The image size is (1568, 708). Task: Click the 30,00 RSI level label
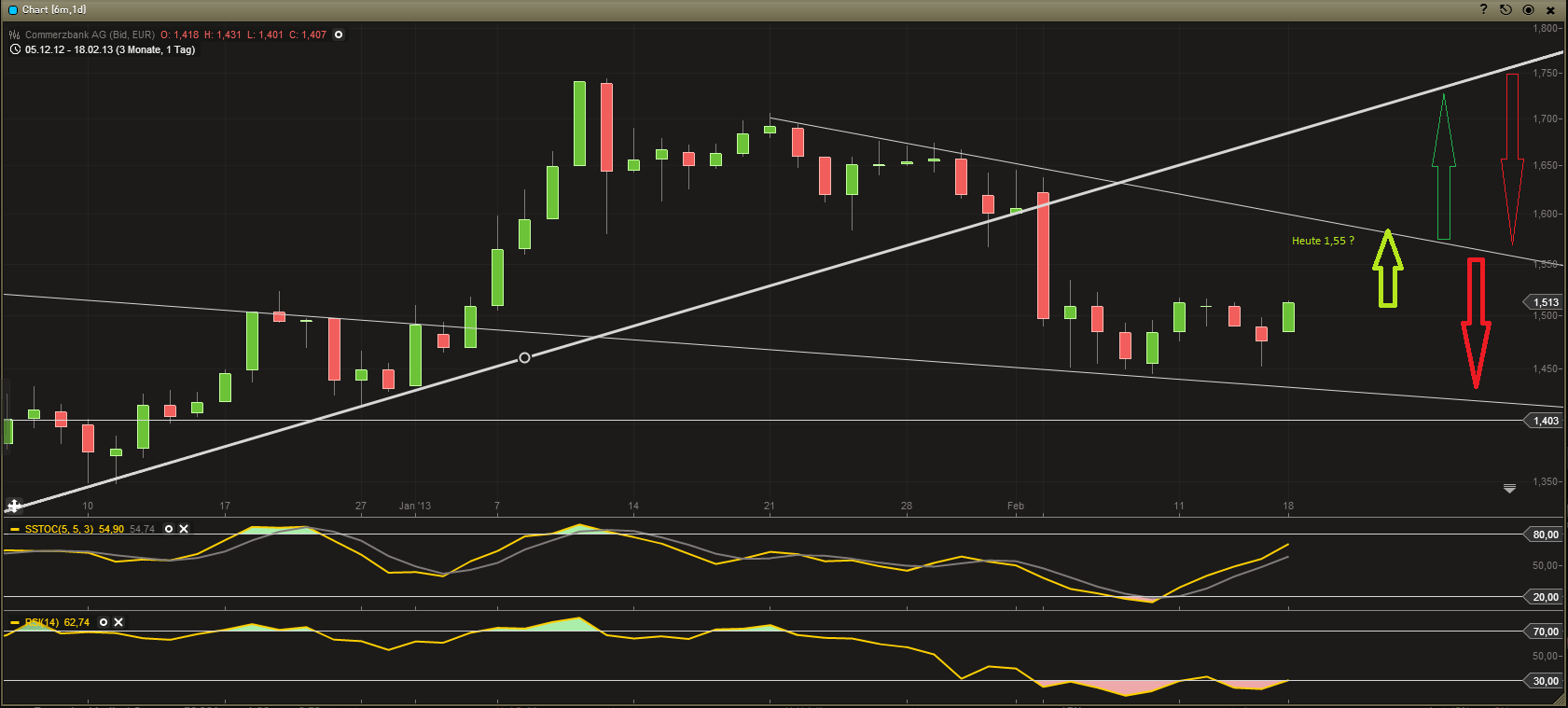[x=1545, y=681]
